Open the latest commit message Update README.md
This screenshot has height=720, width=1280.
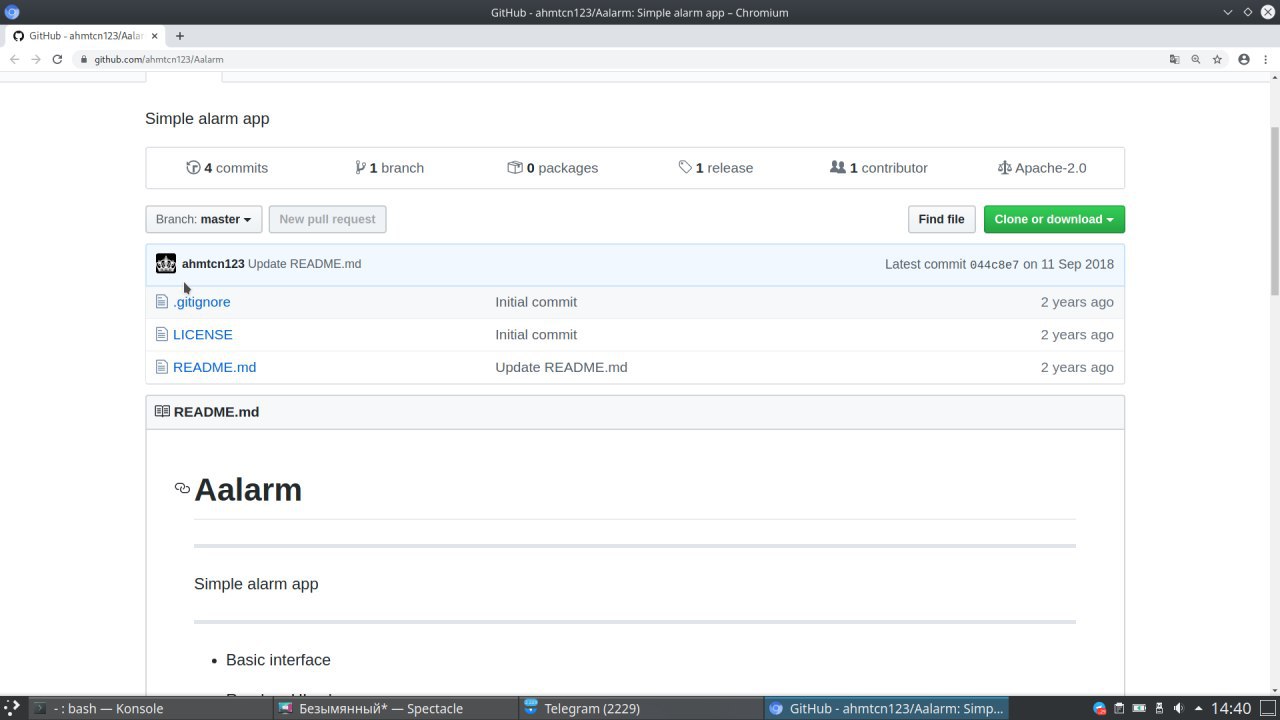305,264
